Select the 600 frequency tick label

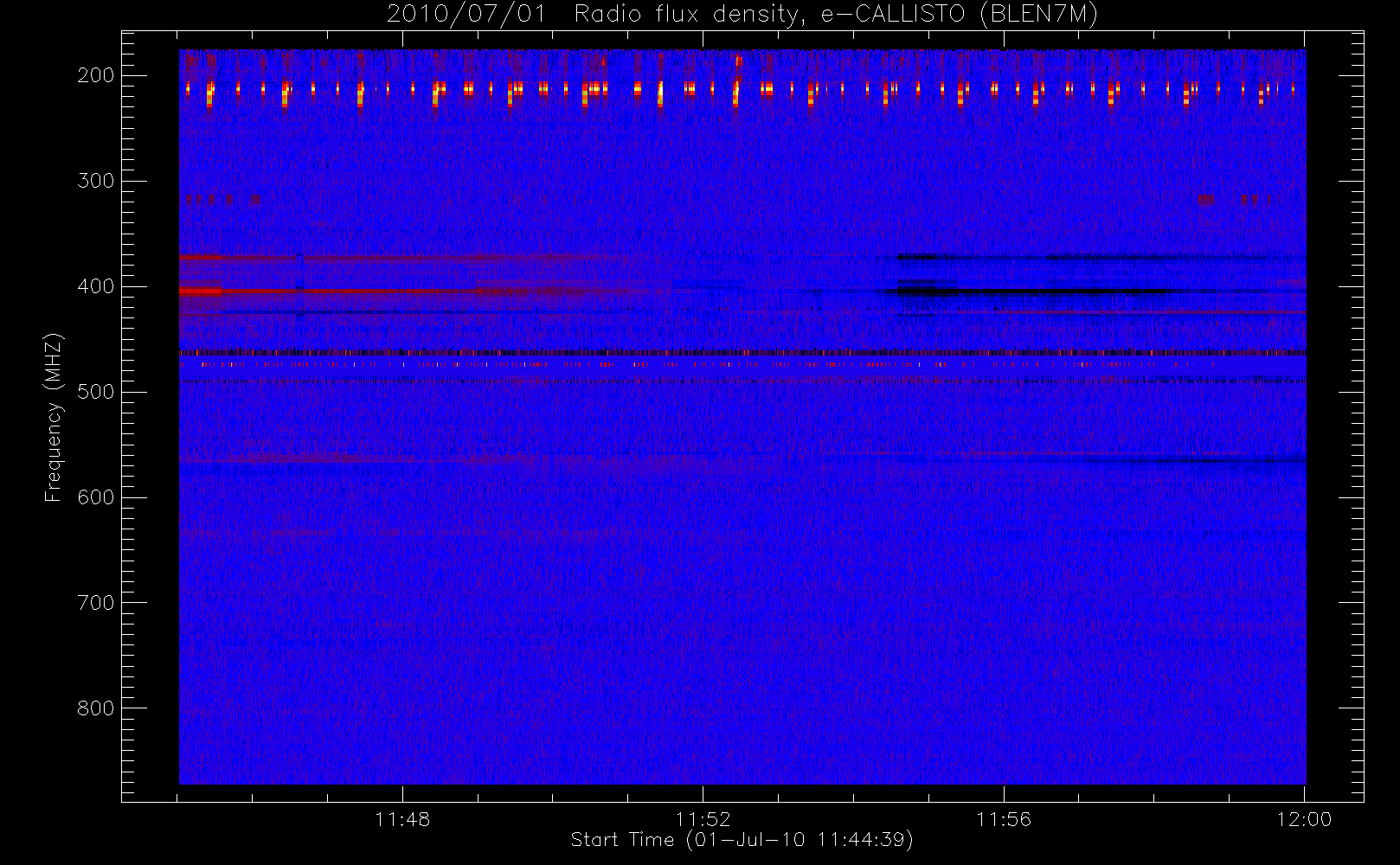[x=96, y=497]
